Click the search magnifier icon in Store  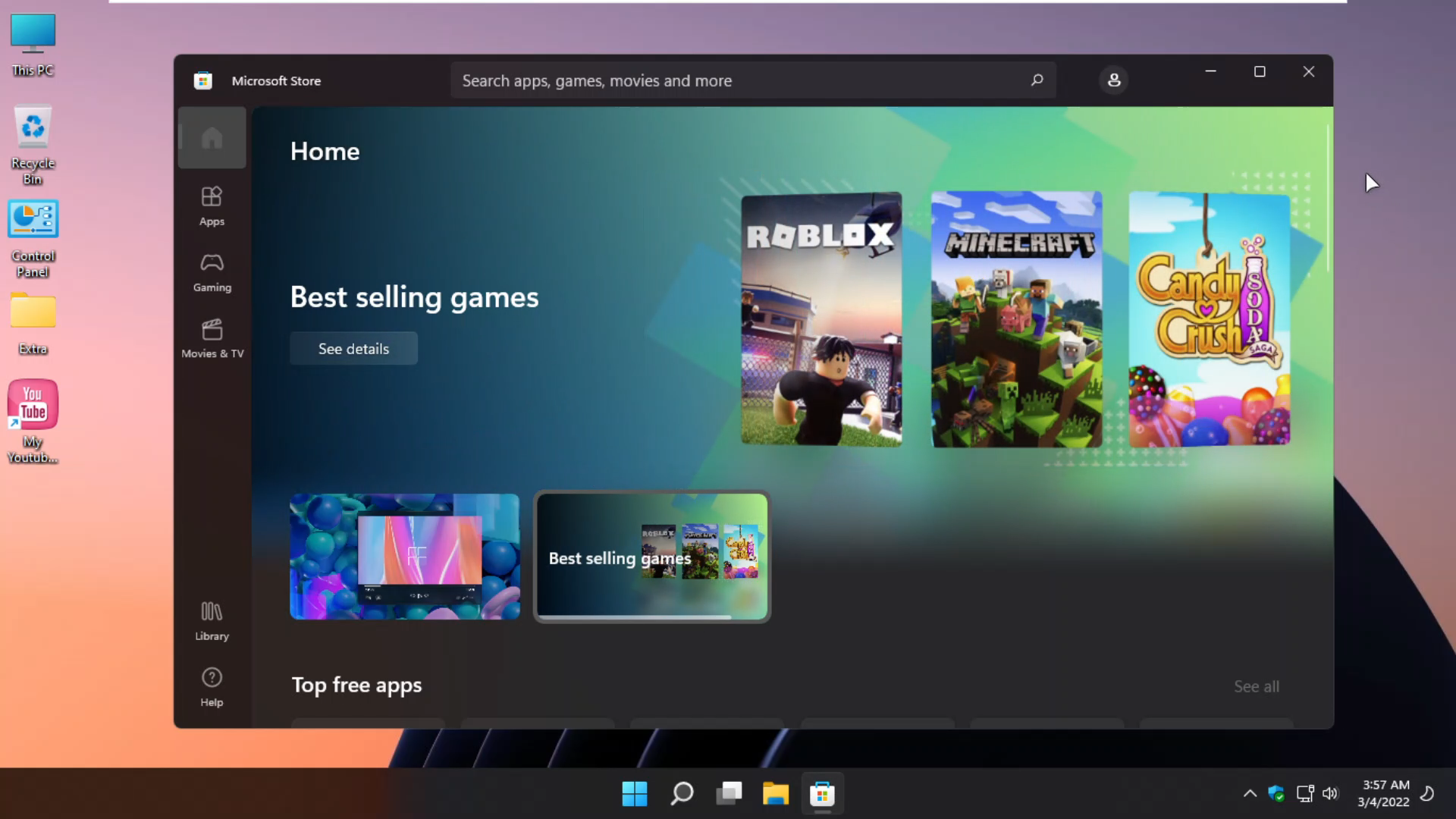click(x=1037, y=80)
